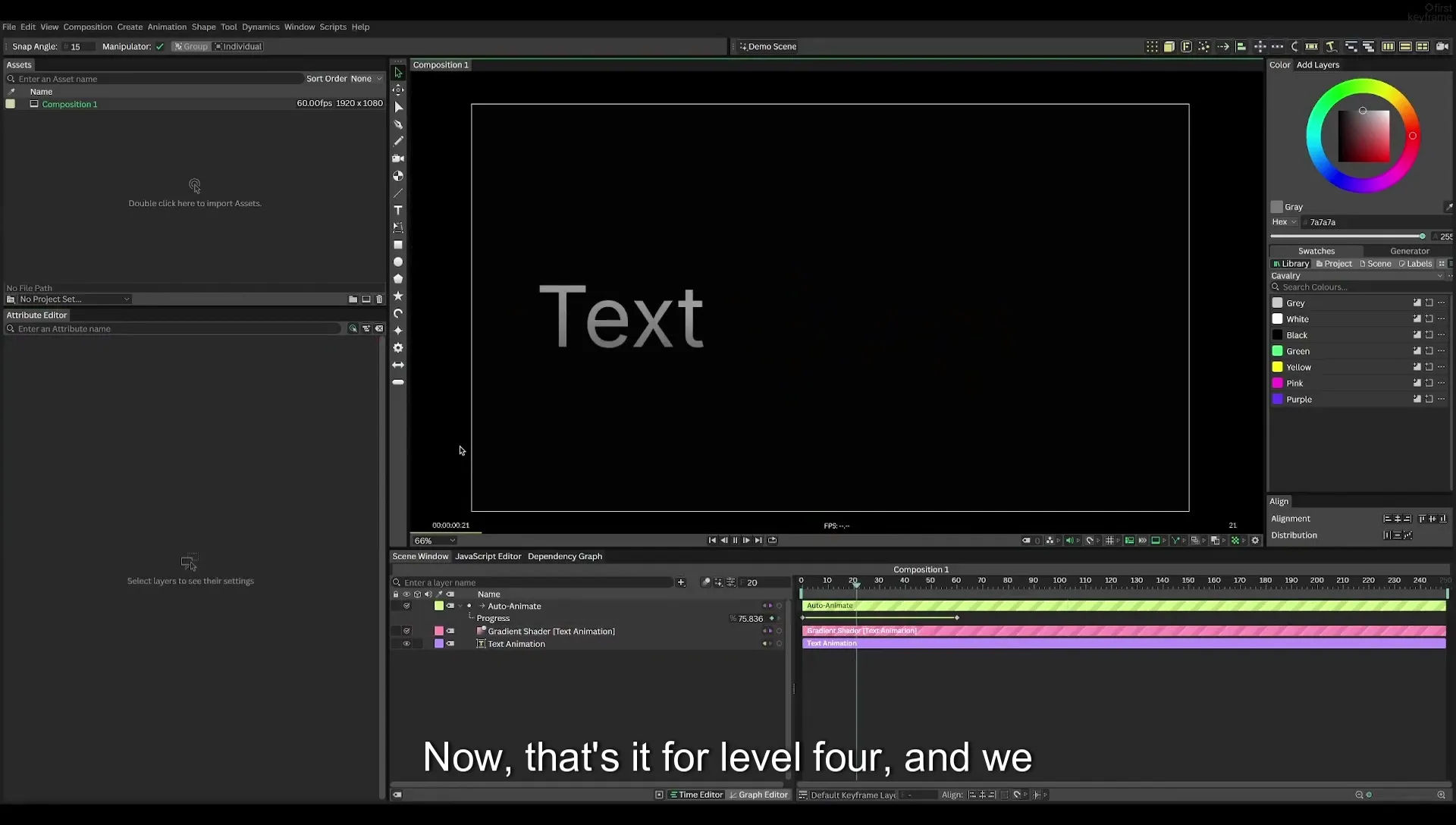The height and width of the screenshot is (825, 1456).
Task: Click the Add Layers tab
Action: point(1317,64)
